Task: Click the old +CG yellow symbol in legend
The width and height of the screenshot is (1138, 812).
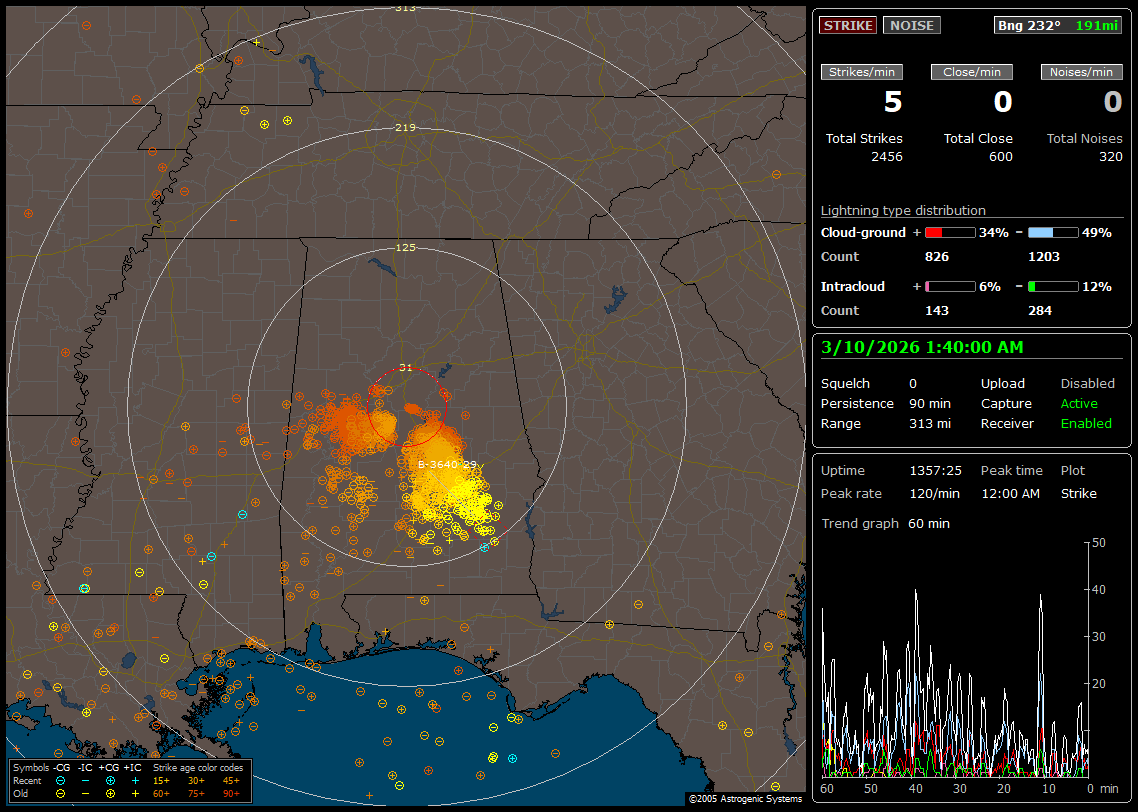Action: (x=110, y=793)
